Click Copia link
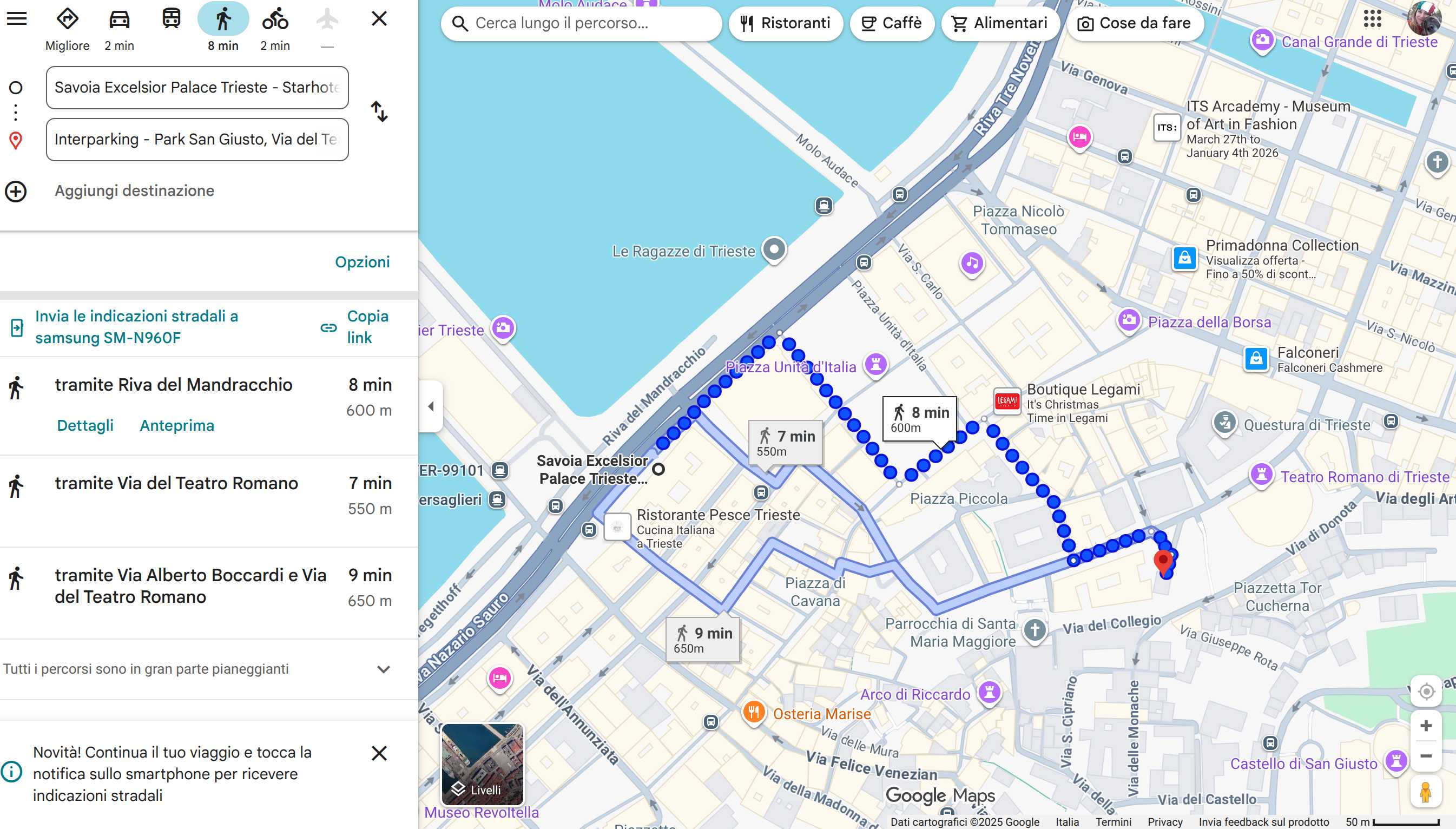 [x=367, y=327]
